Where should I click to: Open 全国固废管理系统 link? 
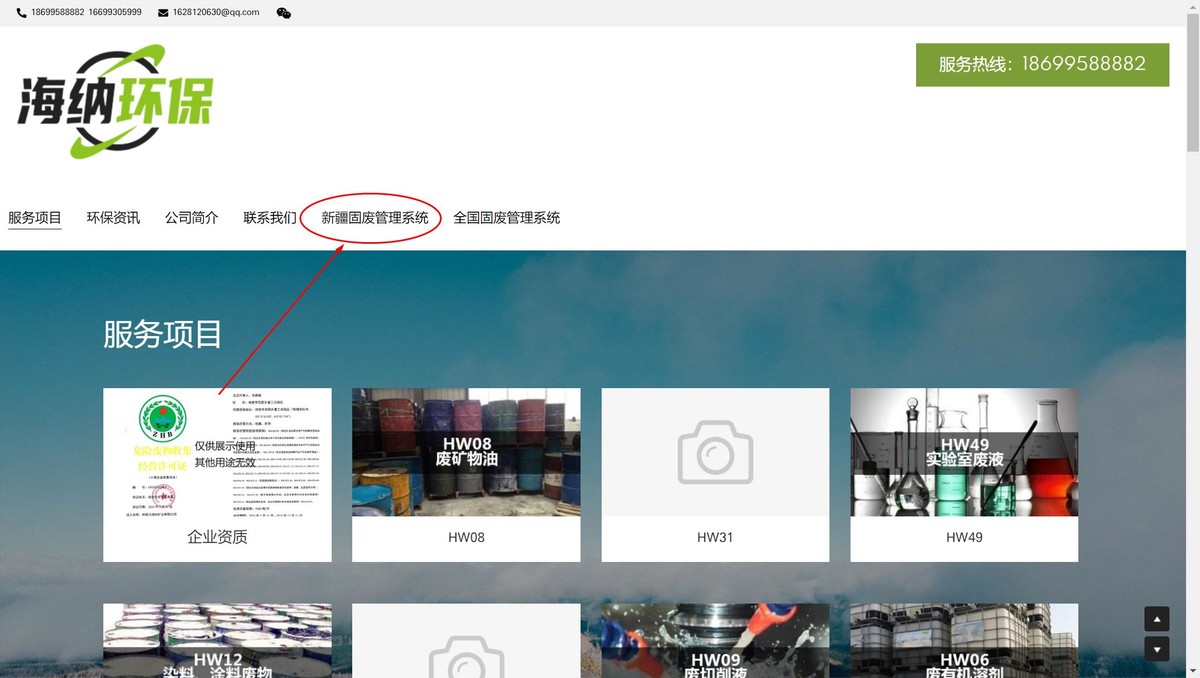click(506, 217)
